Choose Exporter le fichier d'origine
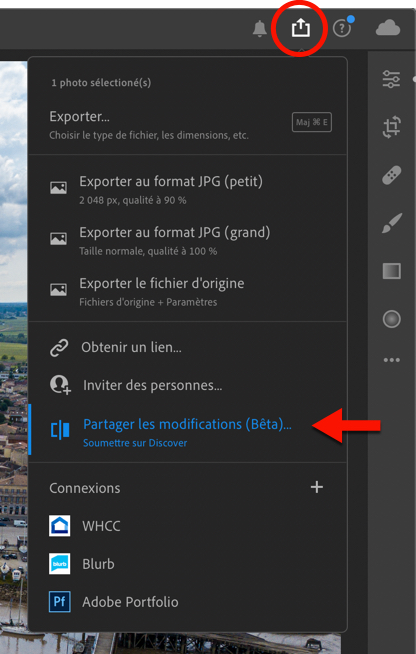This screenshot has width=416, height=654. [x=188, y=291]
